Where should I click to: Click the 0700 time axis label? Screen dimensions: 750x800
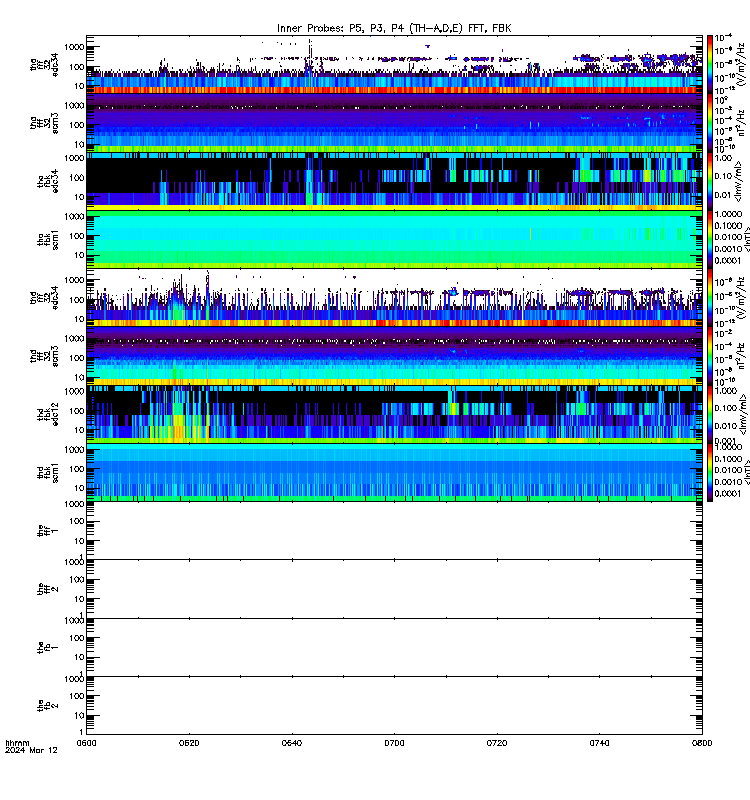(x=394, y=743)
